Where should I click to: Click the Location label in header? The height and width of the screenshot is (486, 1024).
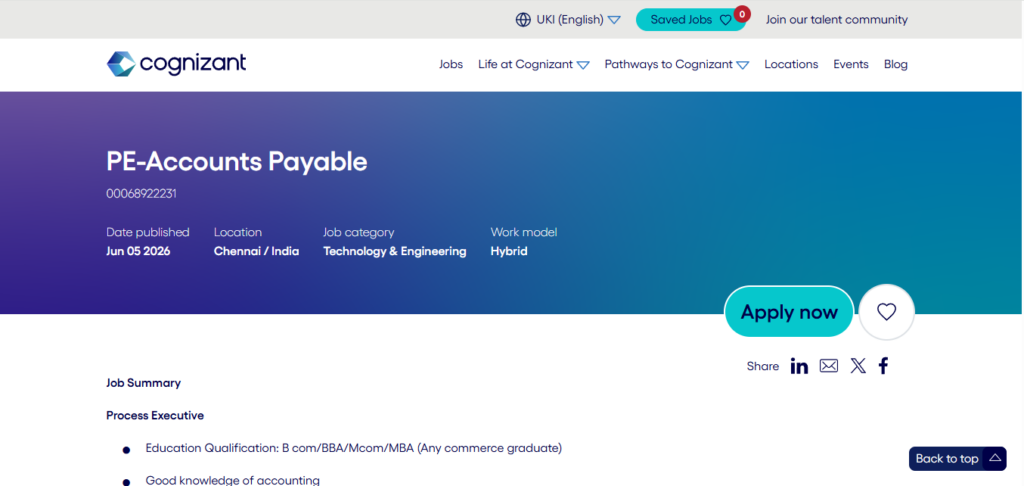pyautogui.click(x=238, y=233)
